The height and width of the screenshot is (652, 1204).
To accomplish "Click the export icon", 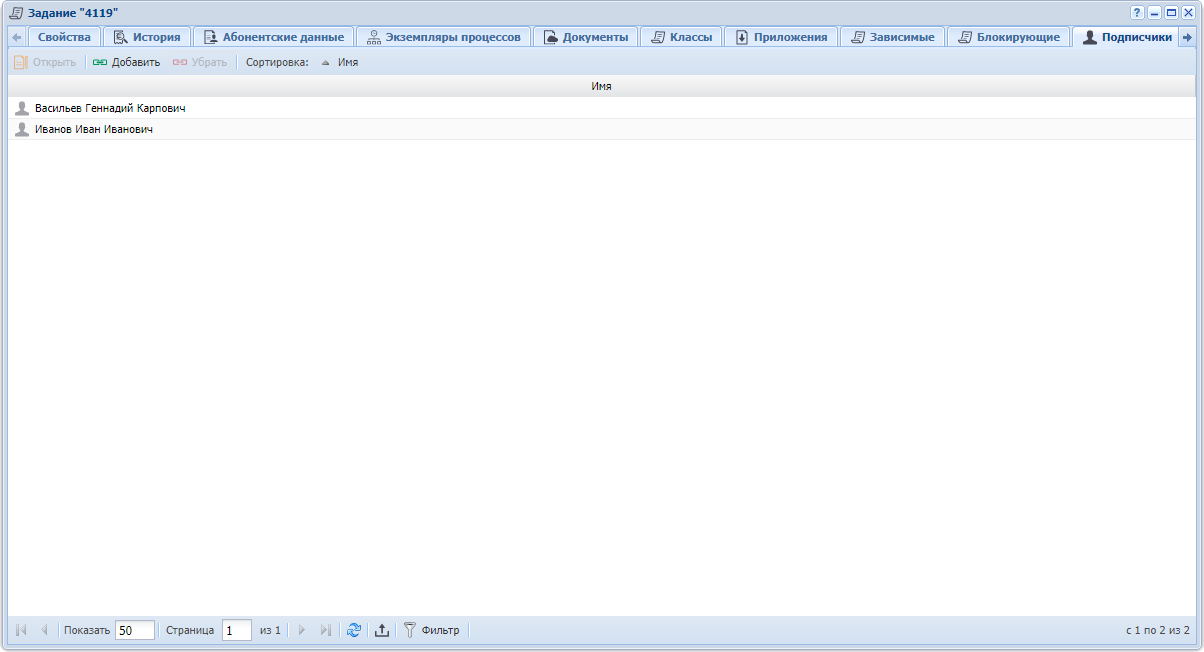I will pos(381,630).
